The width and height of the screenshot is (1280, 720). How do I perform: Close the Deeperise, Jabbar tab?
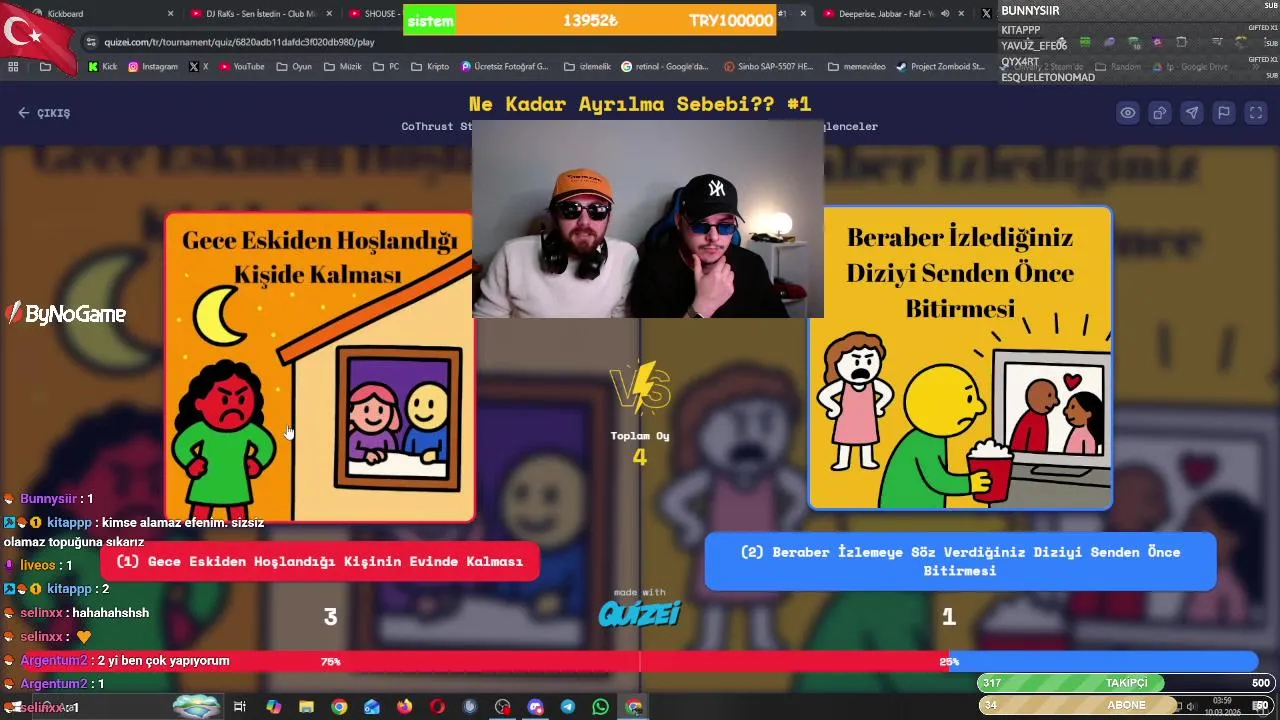962,14
